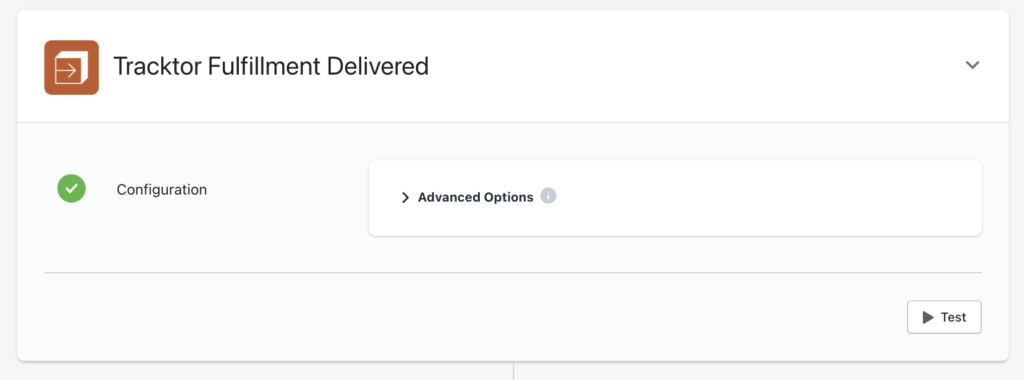The width and height of the screenshot is (1024, 380).
Task: Click the Tracktor Fulfillment Delivered title
Action: 271,67
